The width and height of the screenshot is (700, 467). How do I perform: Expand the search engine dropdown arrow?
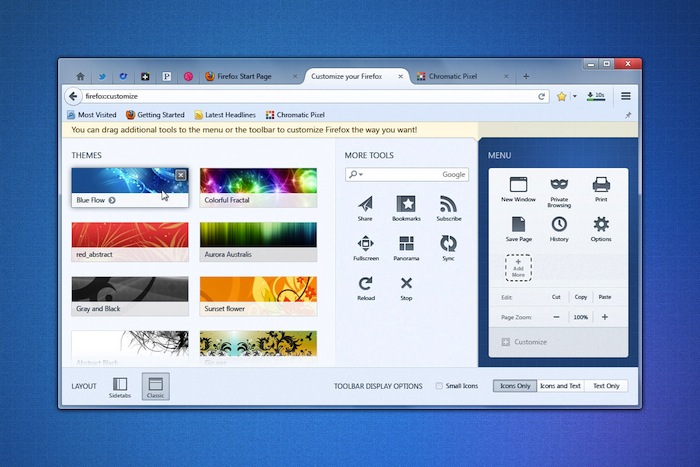(355, 174)
